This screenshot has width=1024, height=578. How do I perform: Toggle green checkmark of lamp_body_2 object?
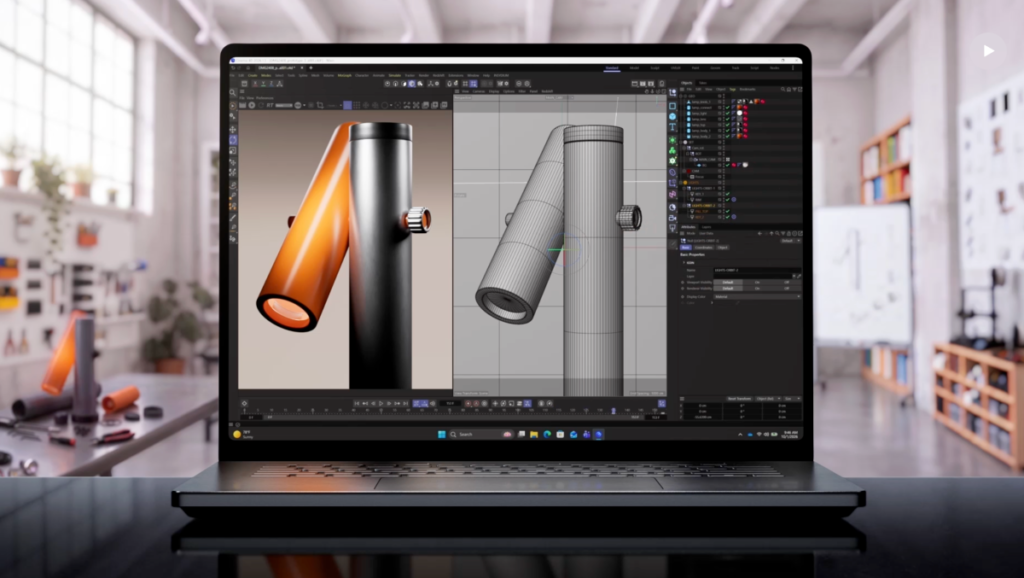point(728,136)
